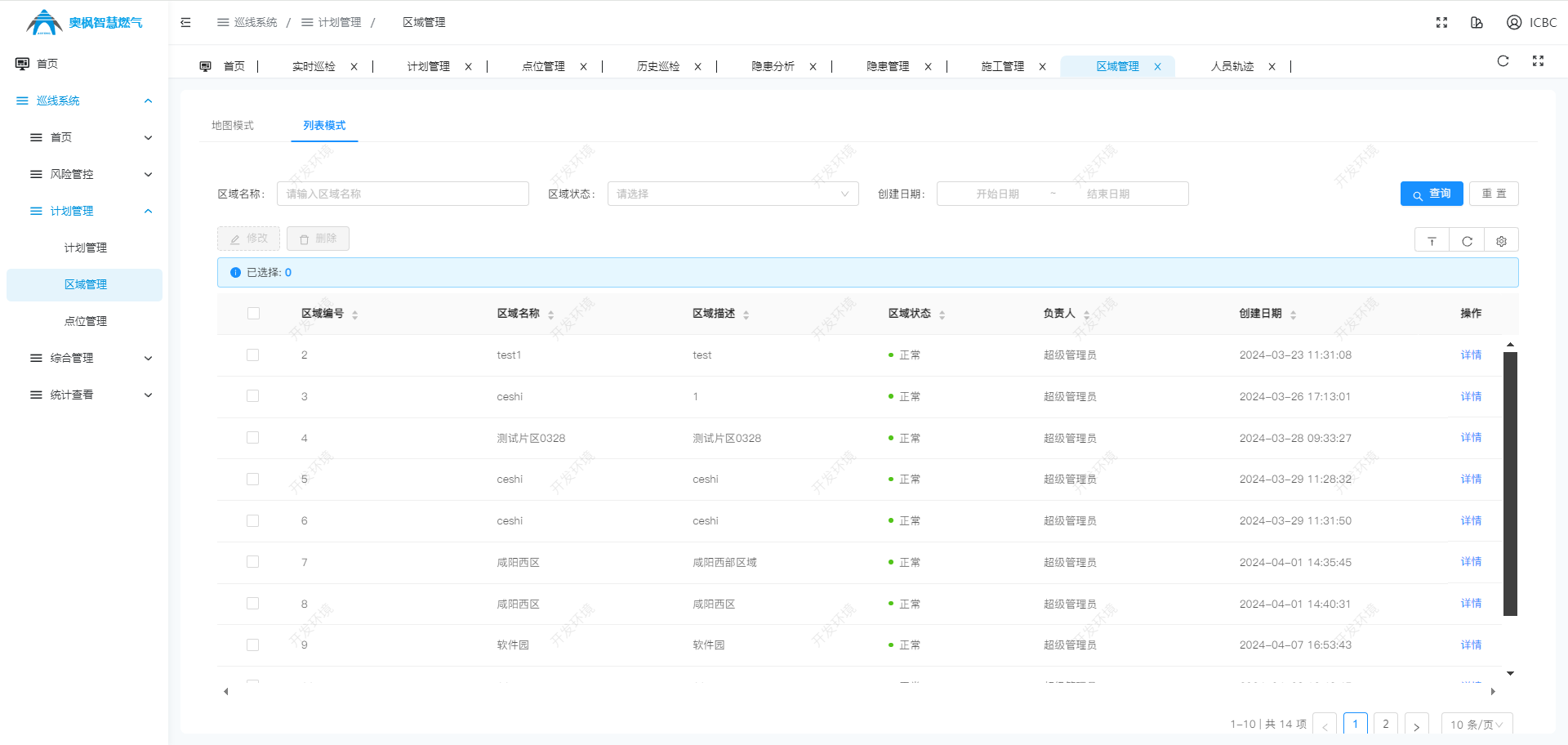
Task: Sort by 区域名称 column
Action: pyautogui.click(x=550, y=315)
